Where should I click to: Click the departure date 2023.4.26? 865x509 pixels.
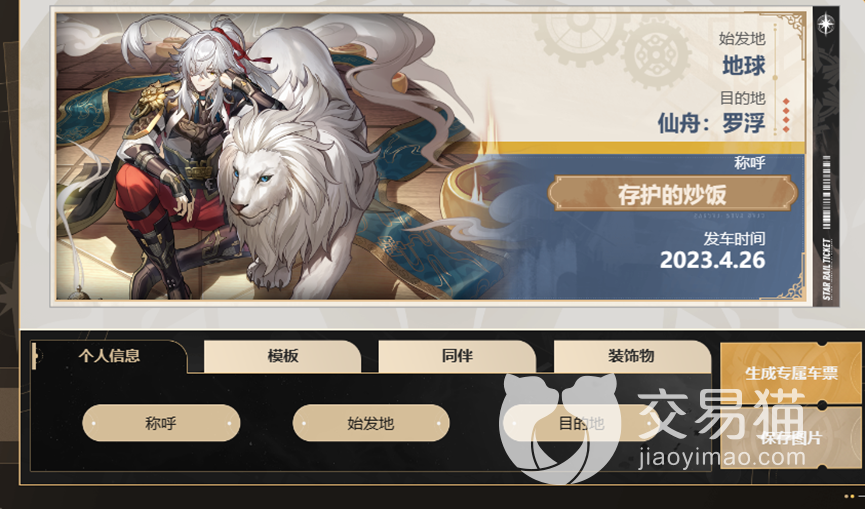(x=712, y=260)
